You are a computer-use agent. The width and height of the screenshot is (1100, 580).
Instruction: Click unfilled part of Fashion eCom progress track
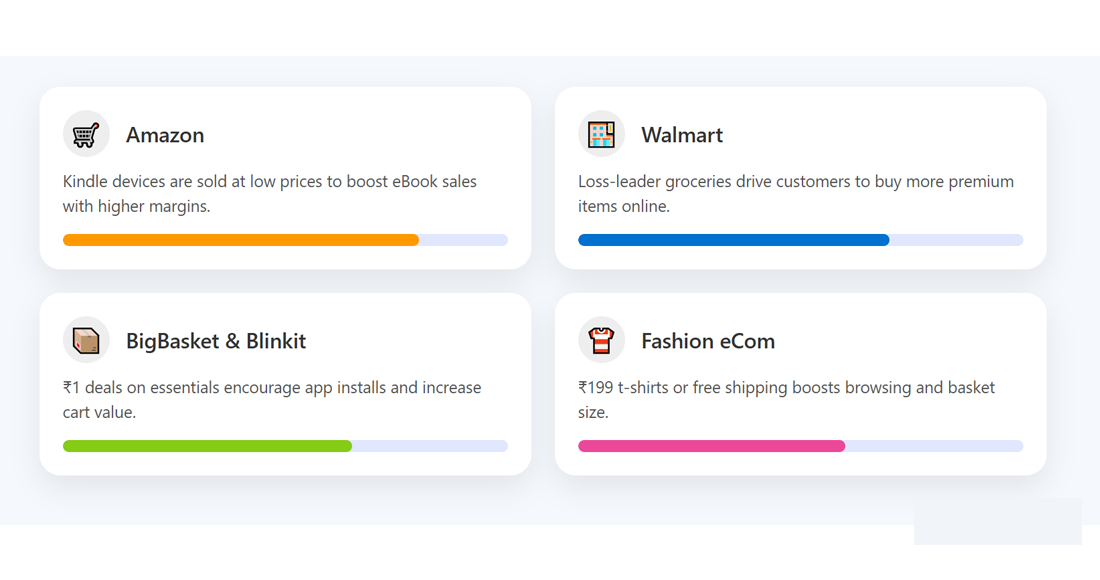(934, 446)
